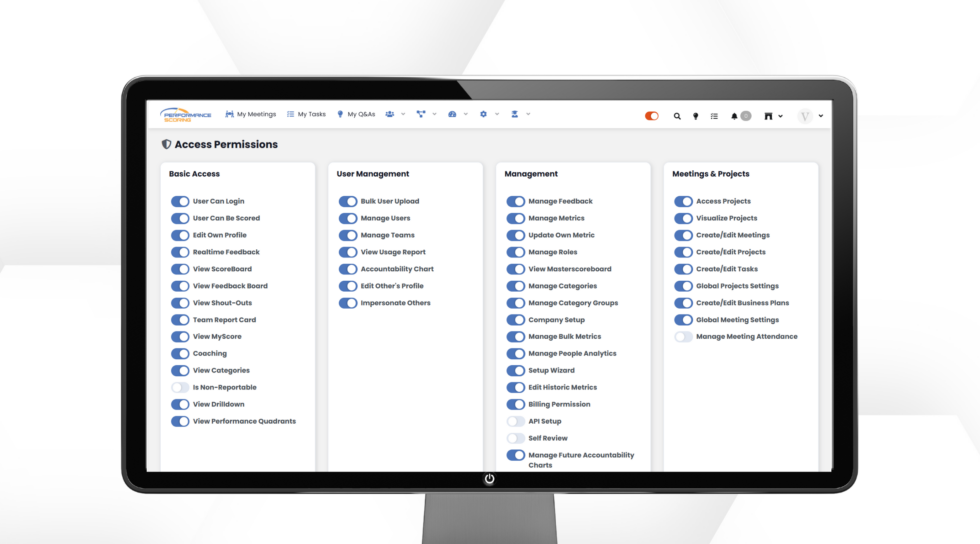Image resolution: width=980 pixels, height=544 pixels.
Task: Disable Manage Feedback switch
Action: pyautogui.click(x=516, y=201)
